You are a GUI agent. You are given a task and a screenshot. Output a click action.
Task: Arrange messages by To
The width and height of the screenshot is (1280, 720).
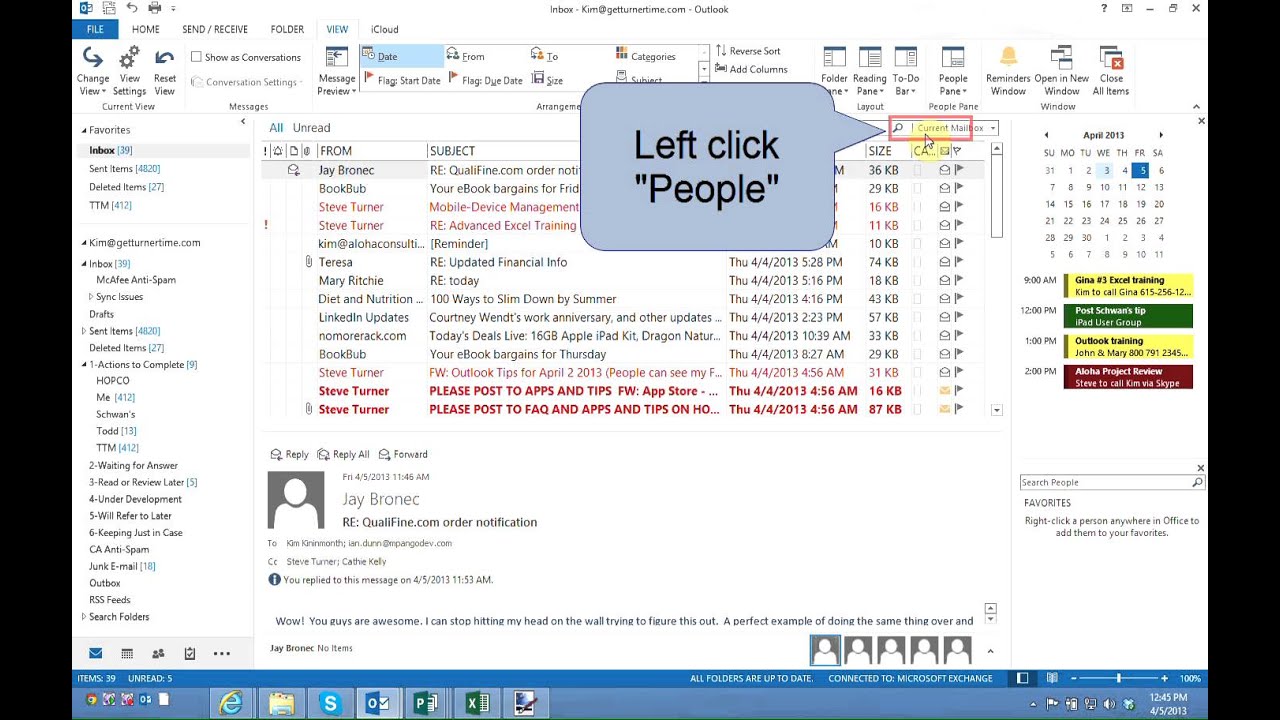coord(545,56)
